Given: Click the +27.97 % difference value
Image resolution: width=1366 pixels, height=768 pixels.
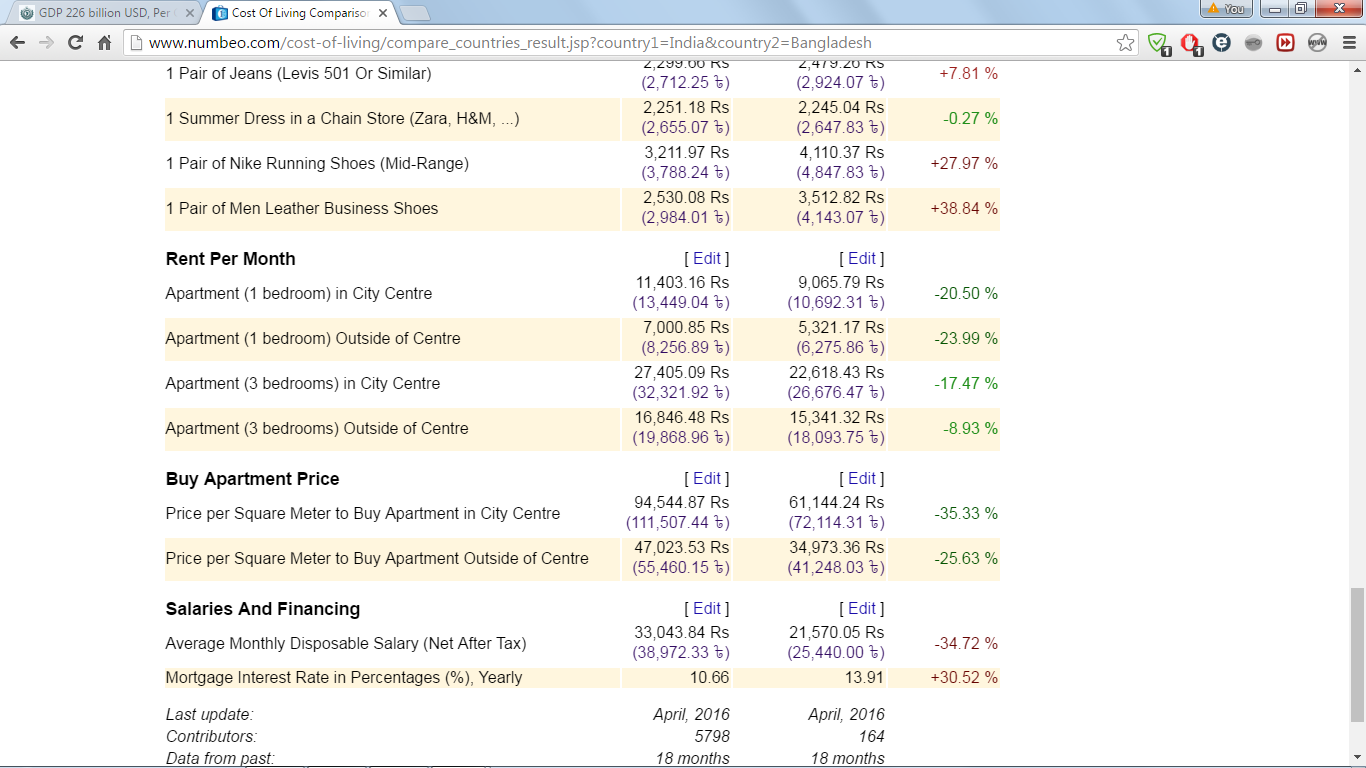Looking at the screenshot, I should click(x=964, y=163).
